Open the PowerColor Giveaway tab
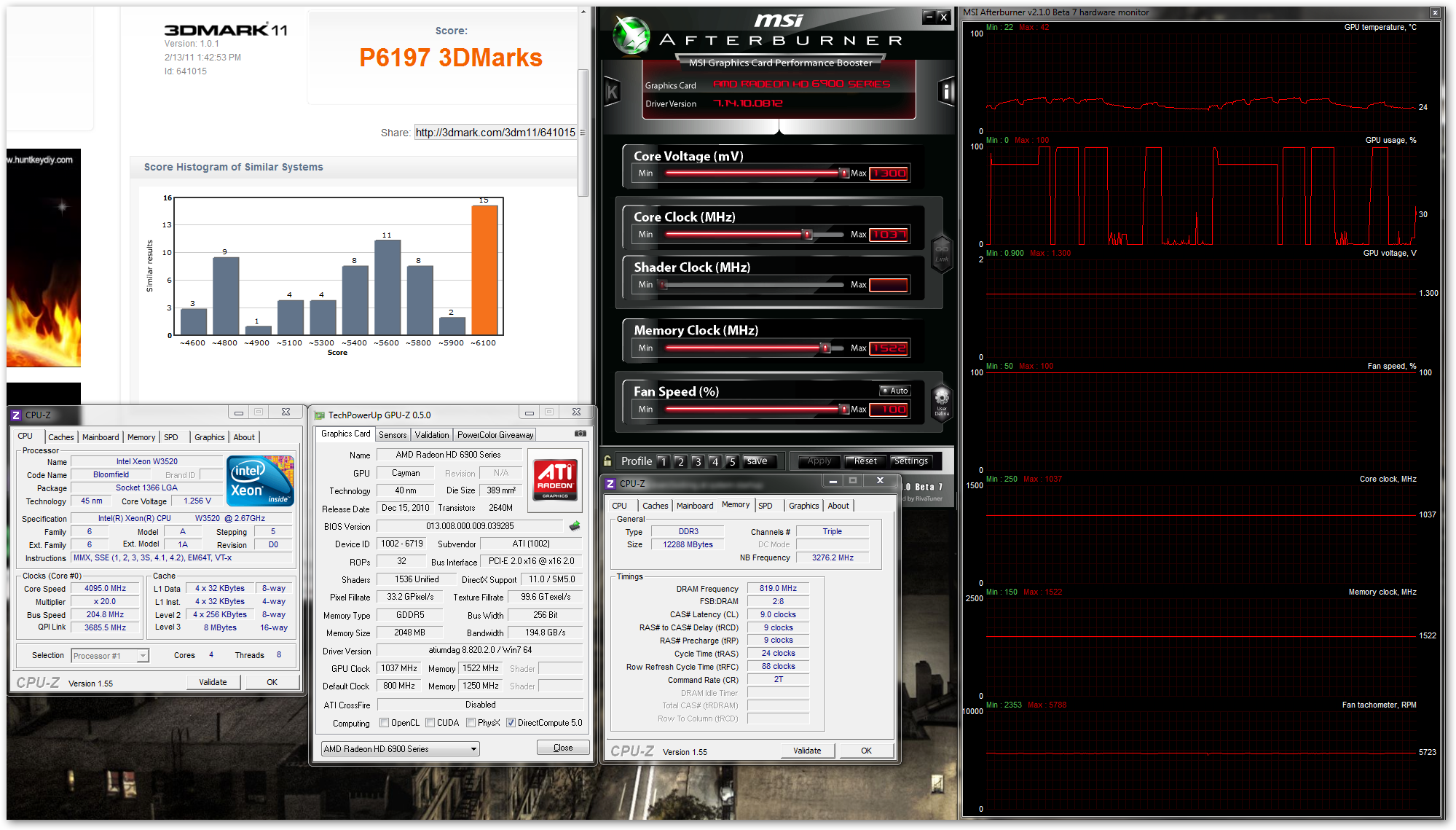 495,435
